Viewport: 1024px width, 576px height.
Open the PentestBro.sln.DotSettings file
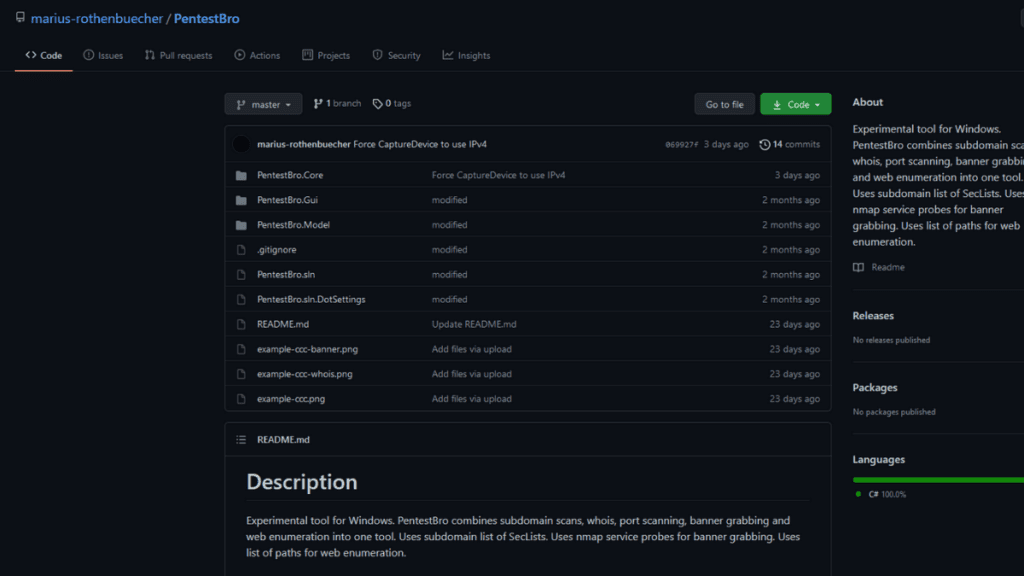(x=311, y=299)
